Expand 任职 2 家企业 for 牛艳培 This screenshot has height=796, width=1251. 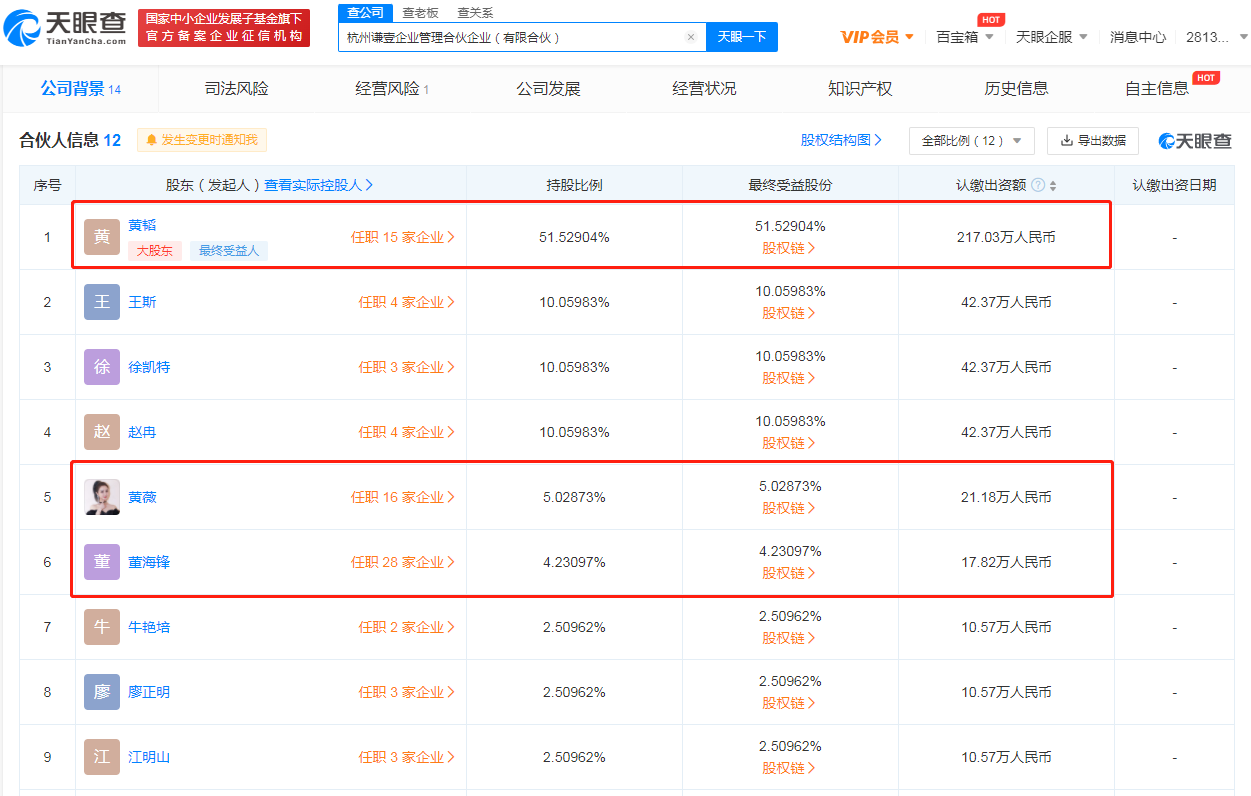[407, 627]
